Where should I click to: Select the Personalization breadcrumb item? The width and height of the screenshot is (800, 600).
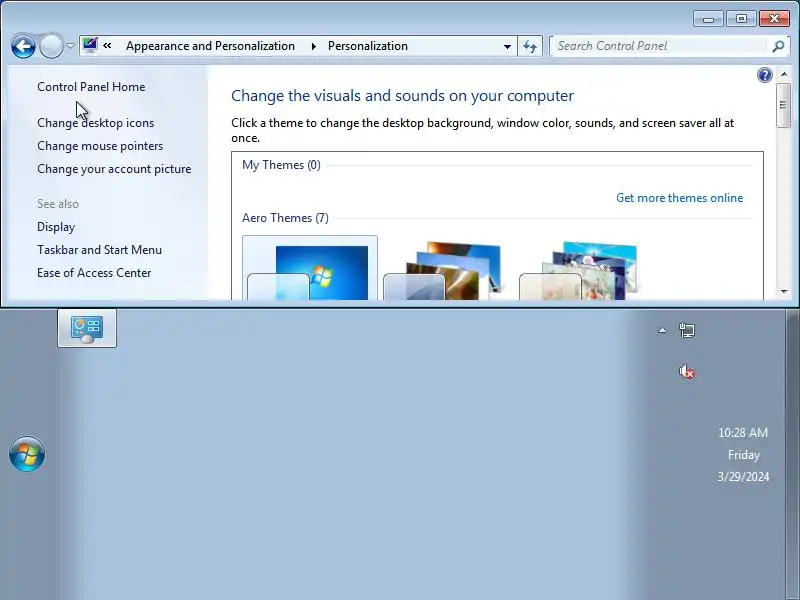(x=368, y=46)
